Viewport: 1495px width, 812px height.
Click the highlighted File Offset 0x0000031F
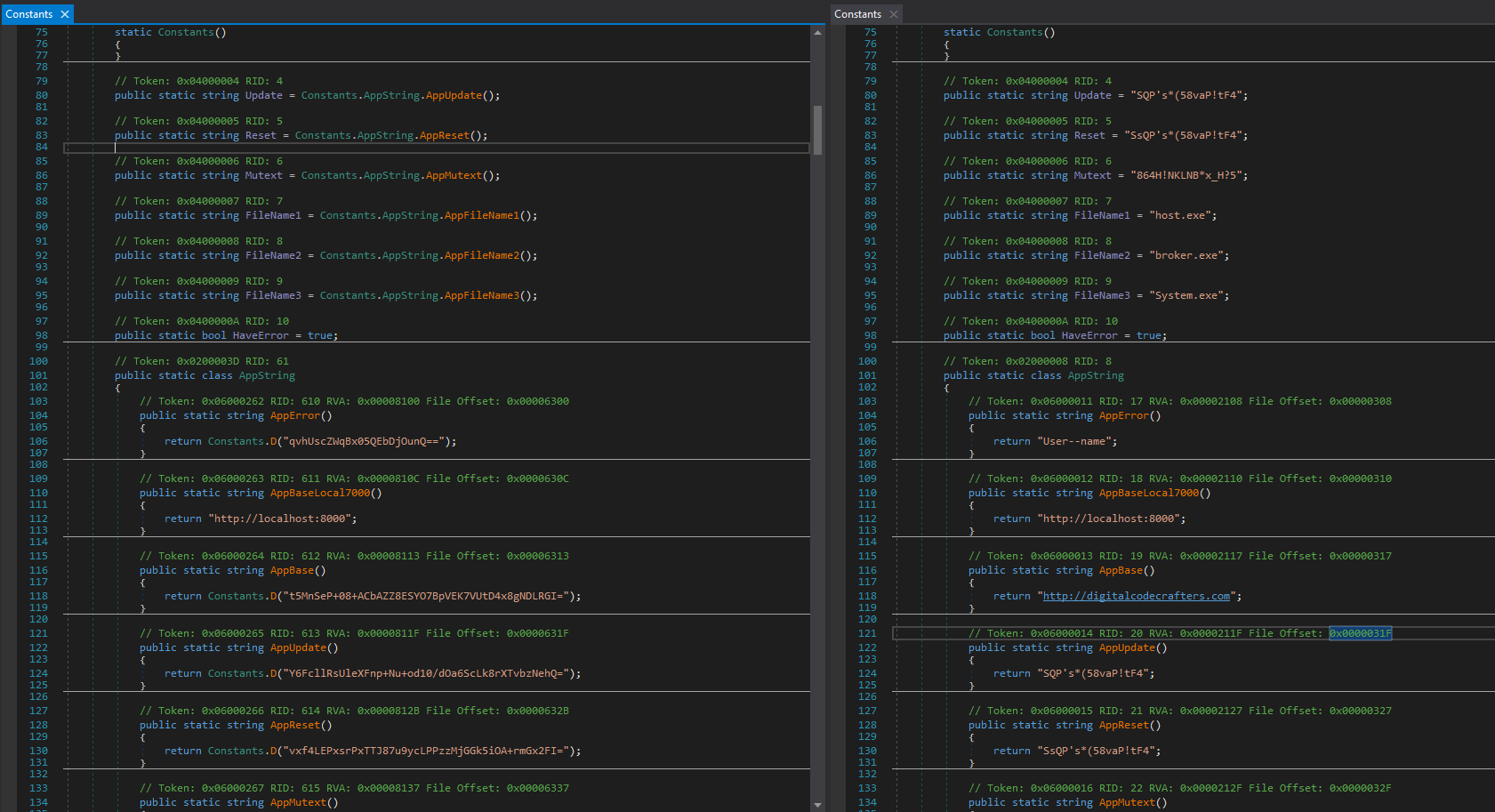click(1360, 633)
